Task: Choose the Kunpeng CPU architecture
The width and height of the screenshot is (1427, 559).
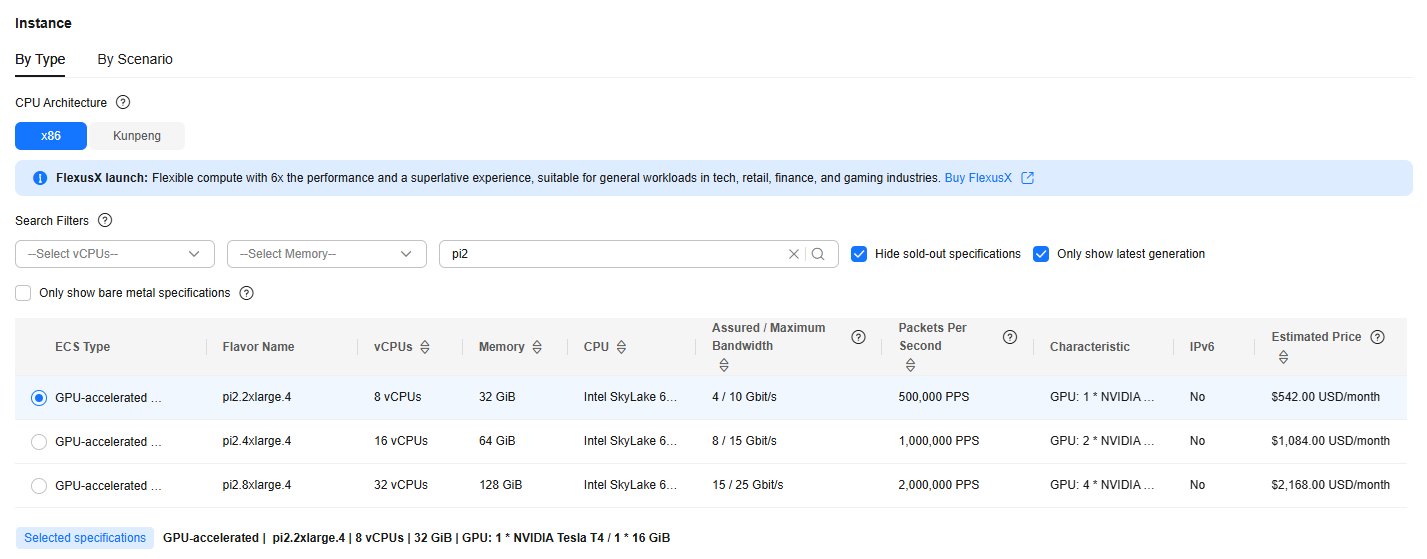Action: point(137,136)
